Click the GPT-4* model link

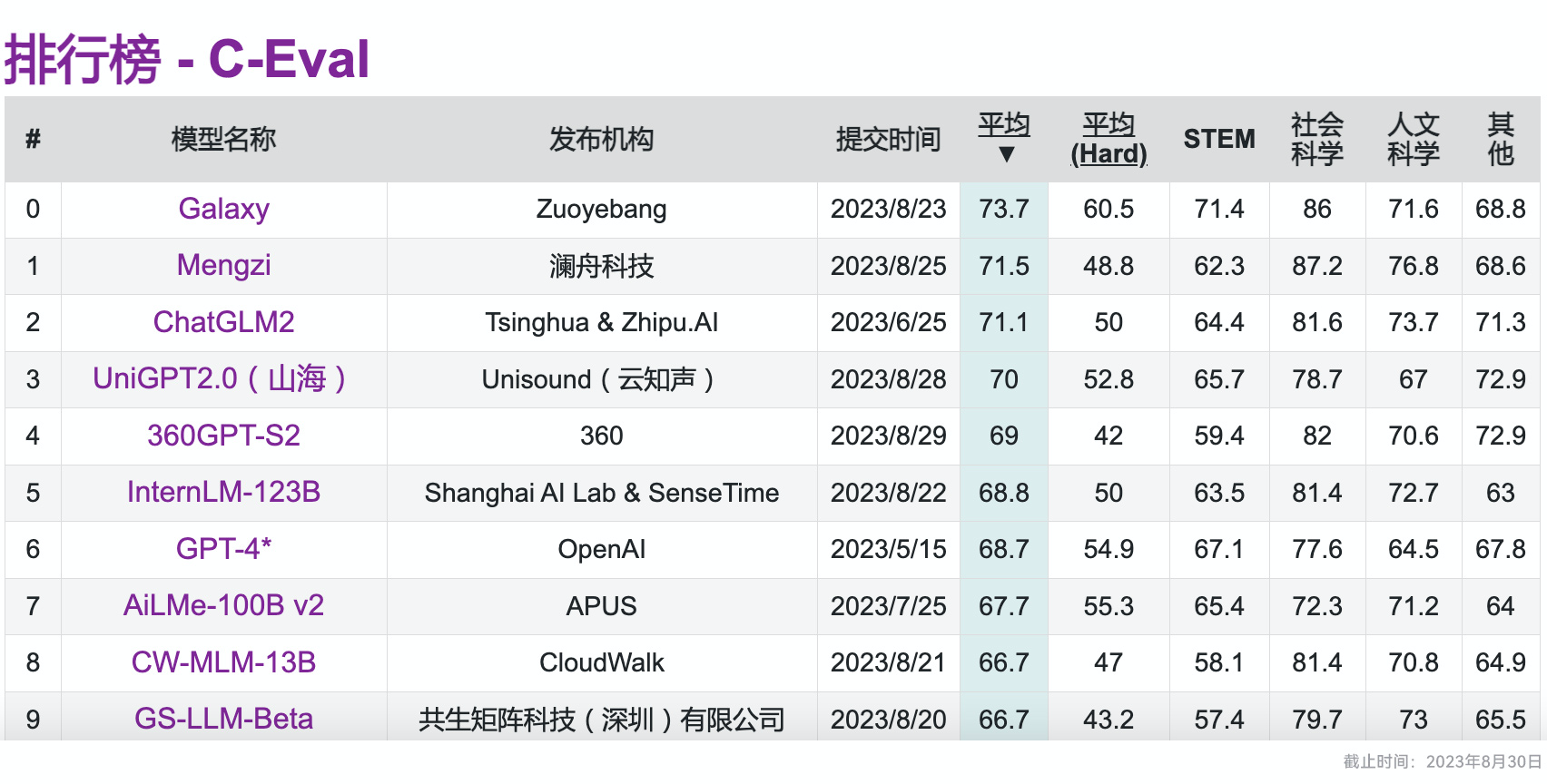point(223,549)
